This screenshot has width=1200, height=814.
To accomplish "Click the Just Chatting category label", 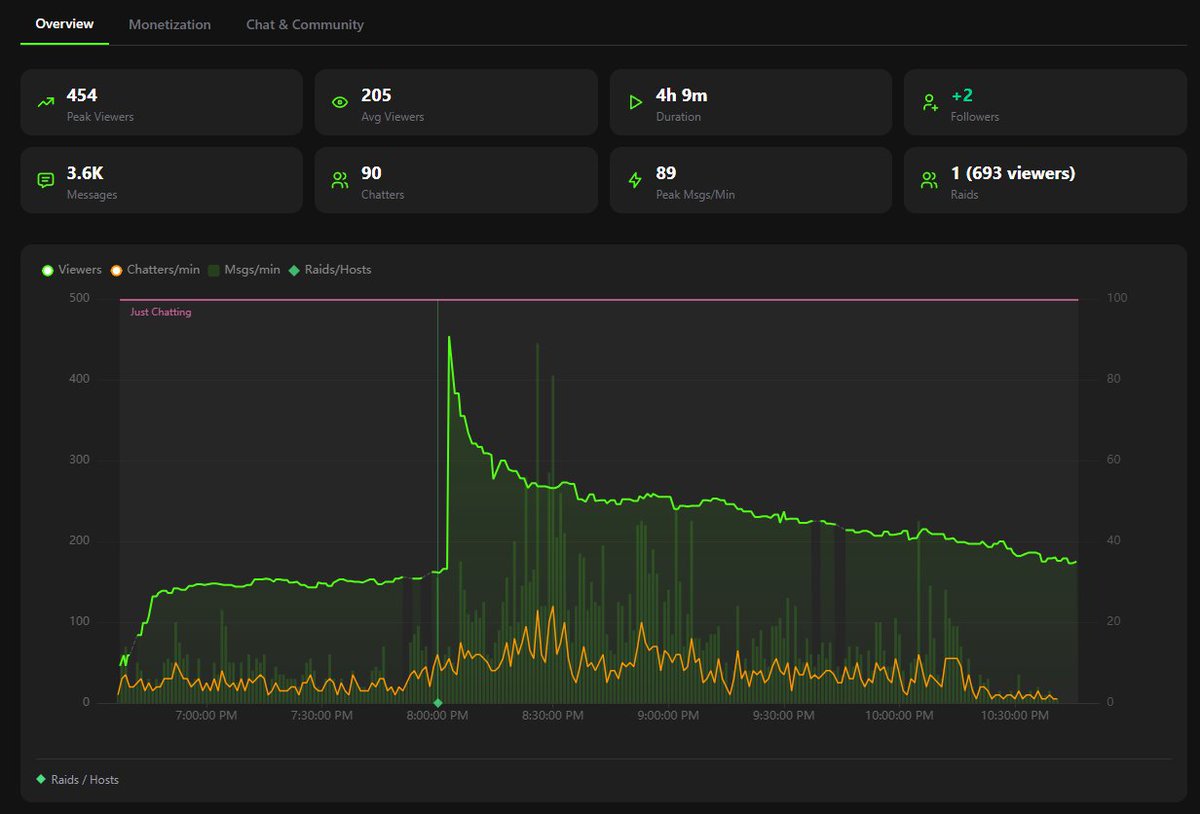I will point(161,312).
